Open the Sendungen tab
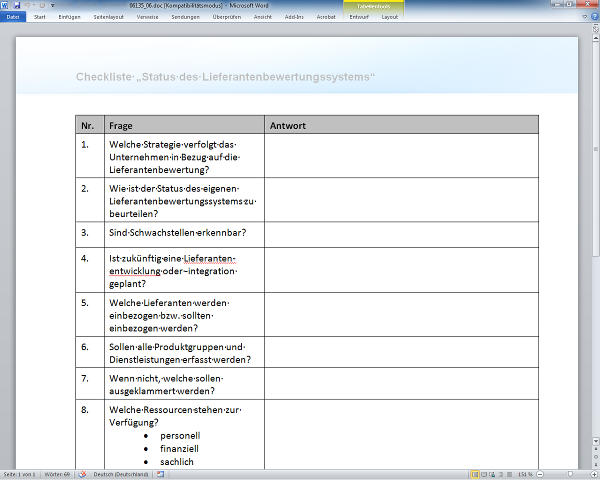The image size is (600, 480). tap(186, 17)
